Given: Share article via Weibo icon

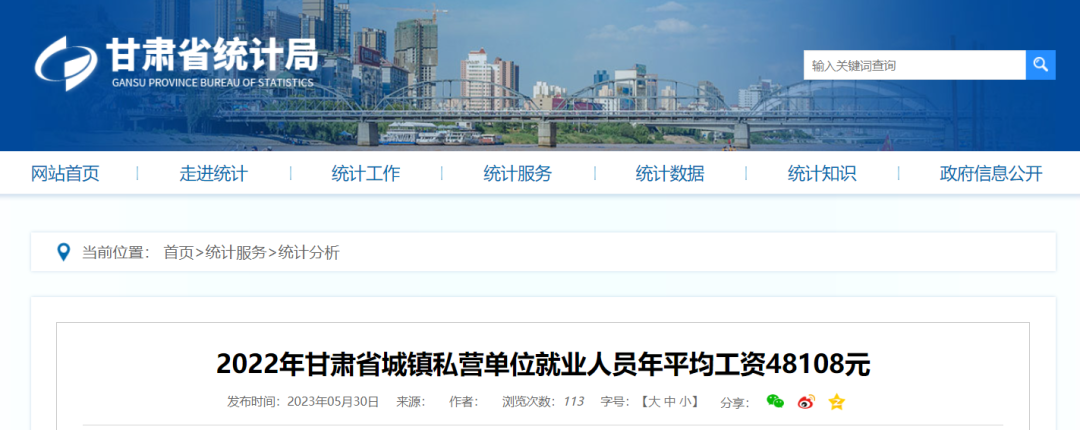Looking at the screenshot, I should (x=806, y=402).
